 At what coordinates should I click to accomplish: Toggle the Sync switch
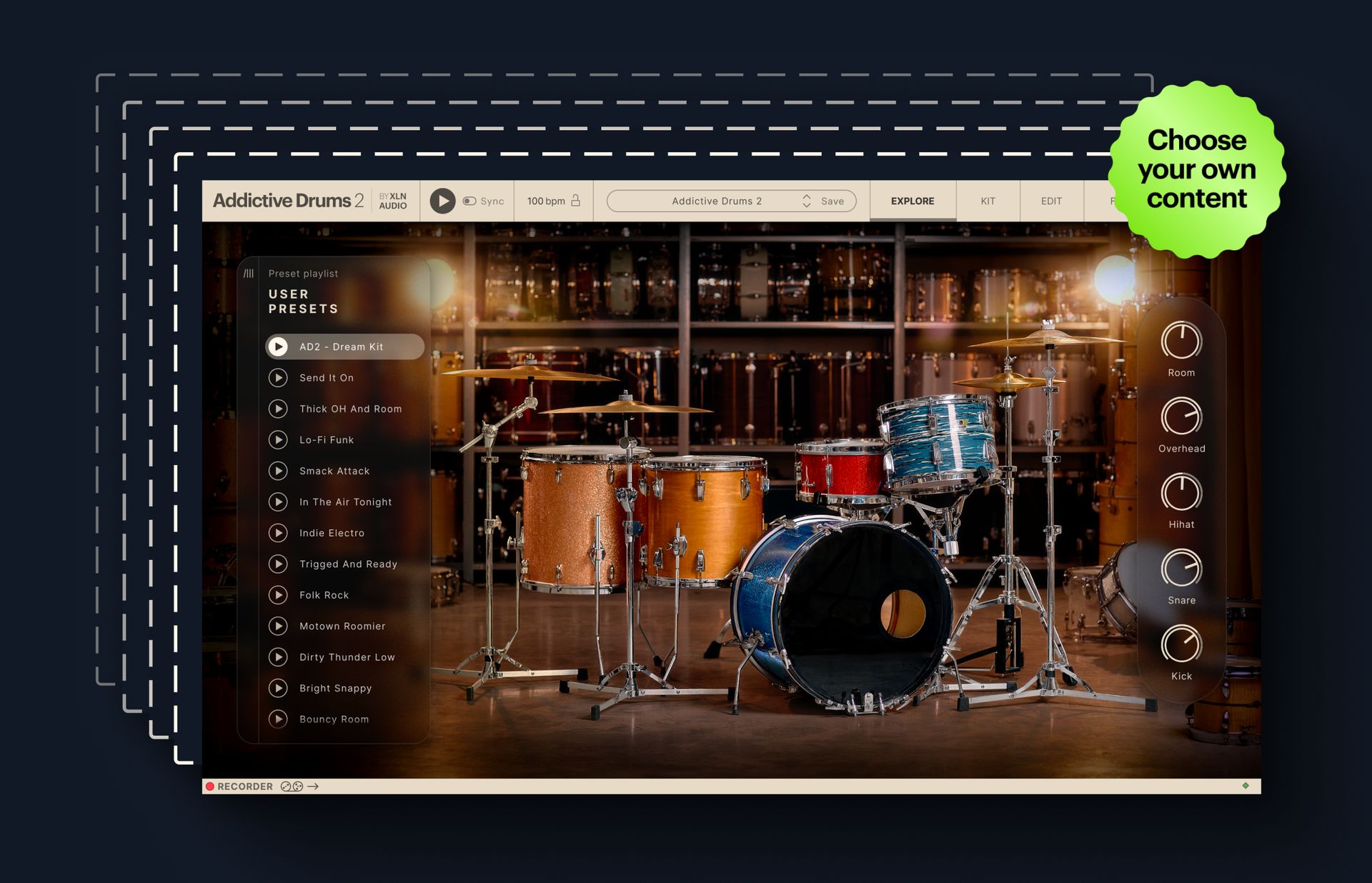pos(469,201)
